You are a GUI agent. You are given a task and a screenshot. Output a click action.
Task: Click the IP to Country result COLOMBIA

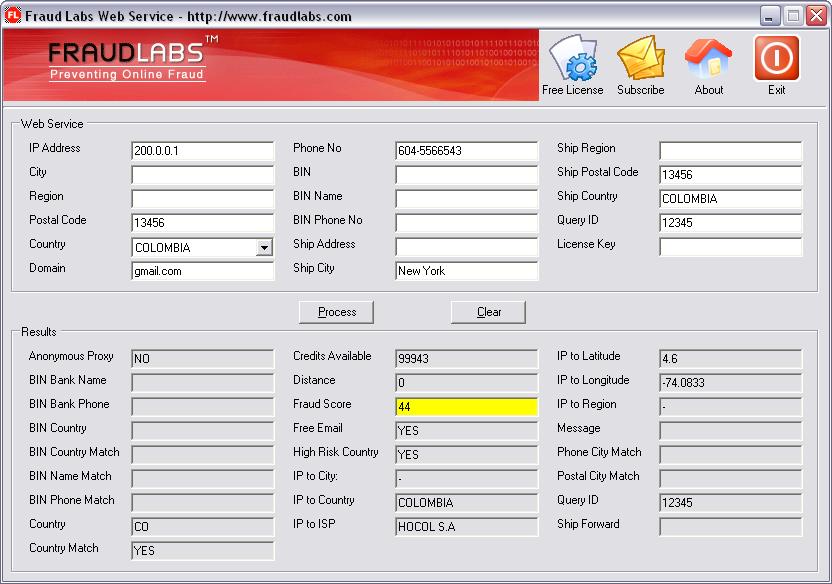tap(466, 503)
